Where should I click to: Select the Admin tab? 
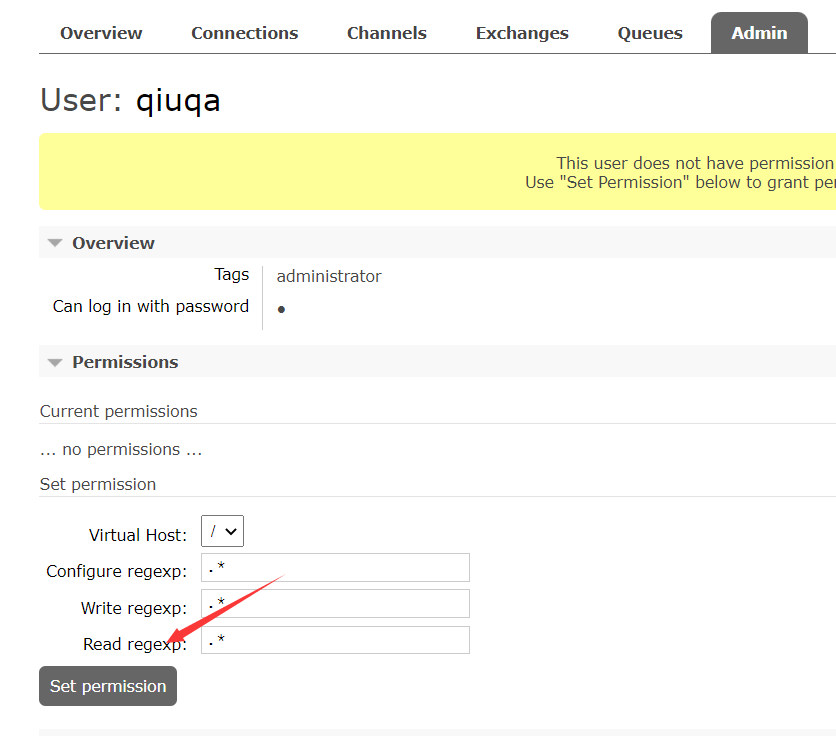click(758, 32)
